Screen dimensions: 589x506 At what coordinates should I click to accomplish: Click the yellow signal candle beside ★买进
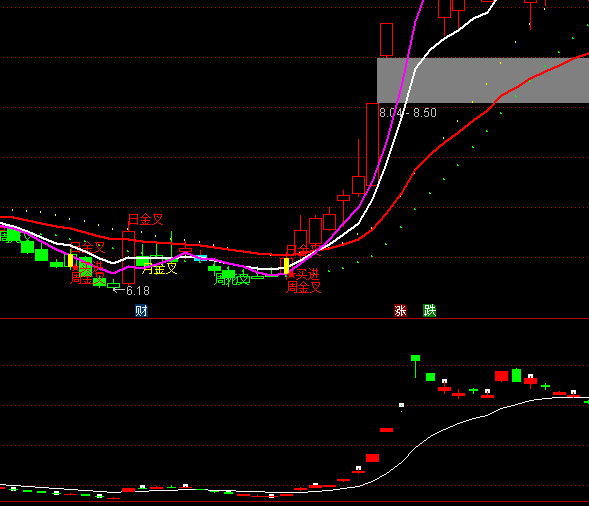[286, 266]
